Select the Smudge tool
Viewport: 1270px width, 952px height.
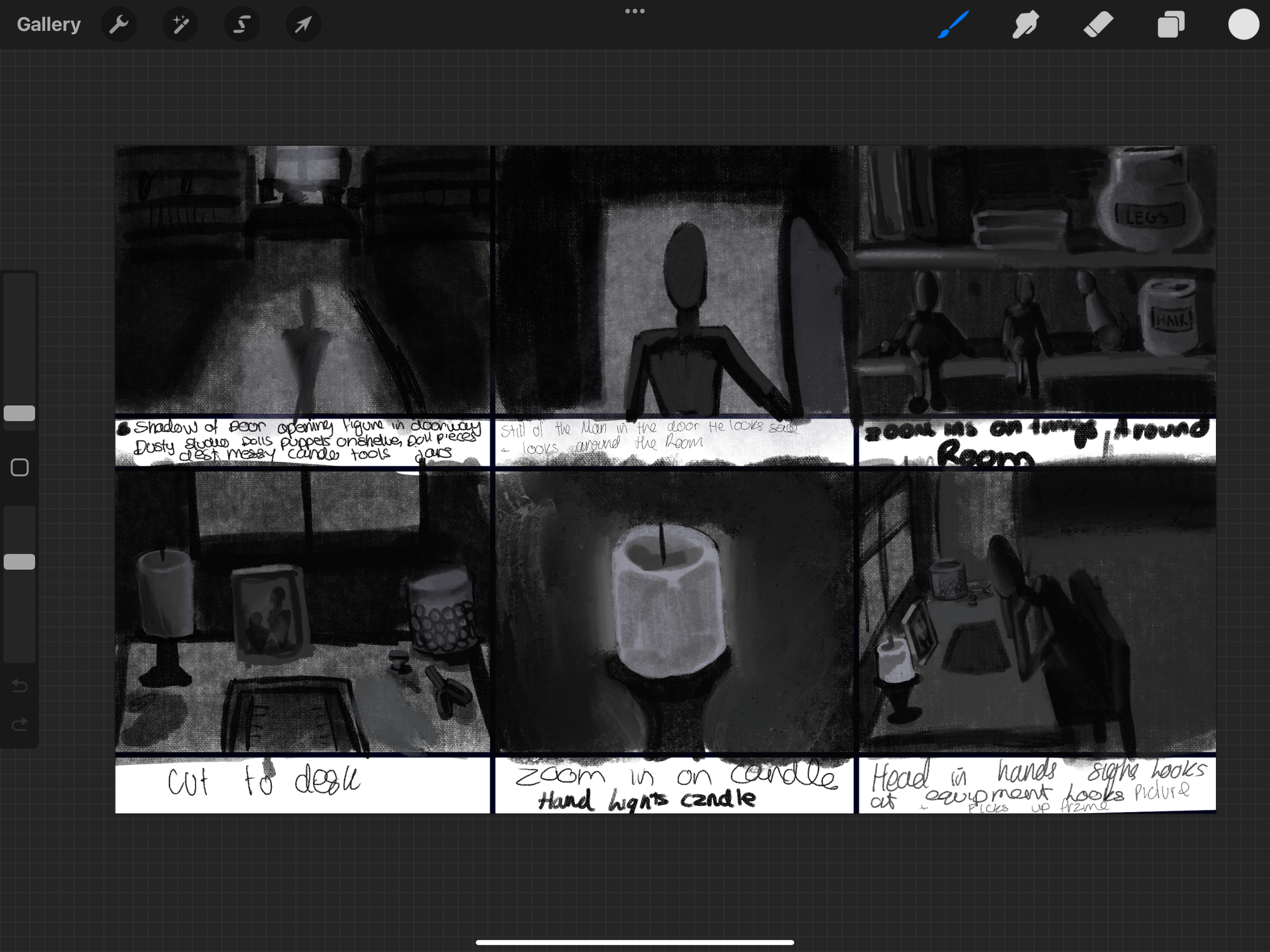tap(1026, 25)
